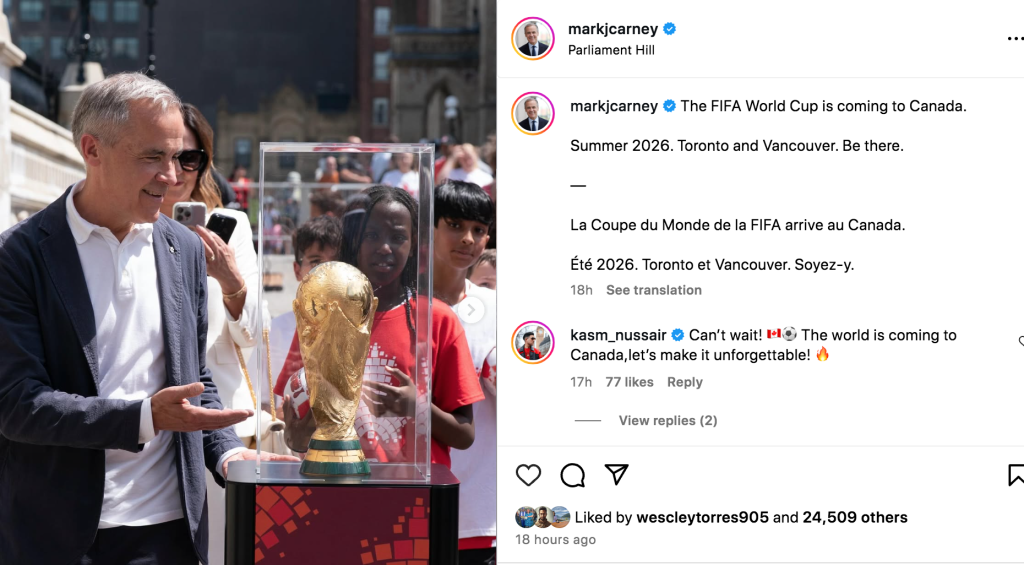Like the kasm_nussair comment with the small heart
Screen dimensions: 1024x565
pos(1021,342)
